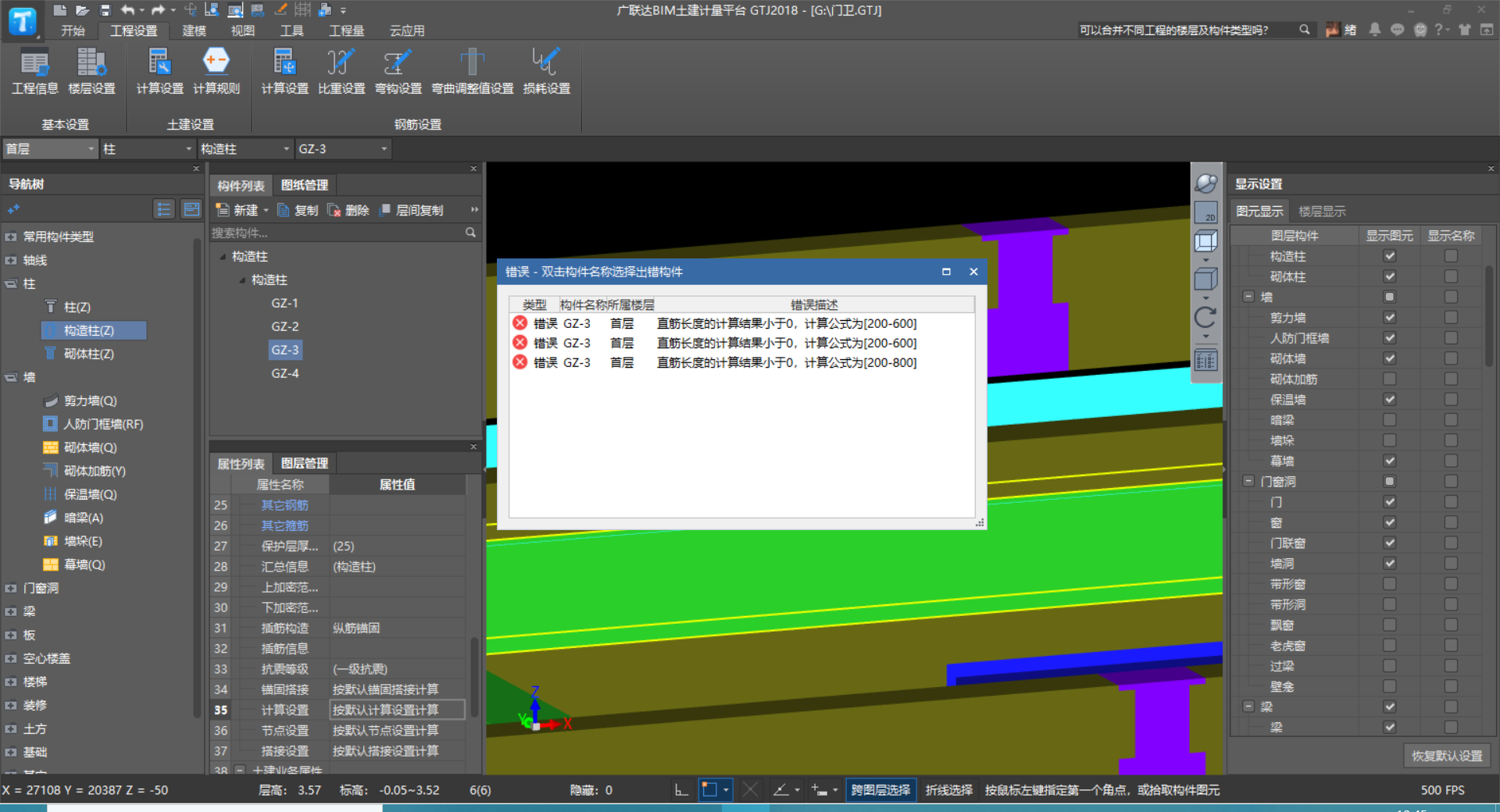This screenshot has width=1500, height=812.
Task: Toggle 砌体柱 display element checkbox
Action: [x=1389, y=276]
